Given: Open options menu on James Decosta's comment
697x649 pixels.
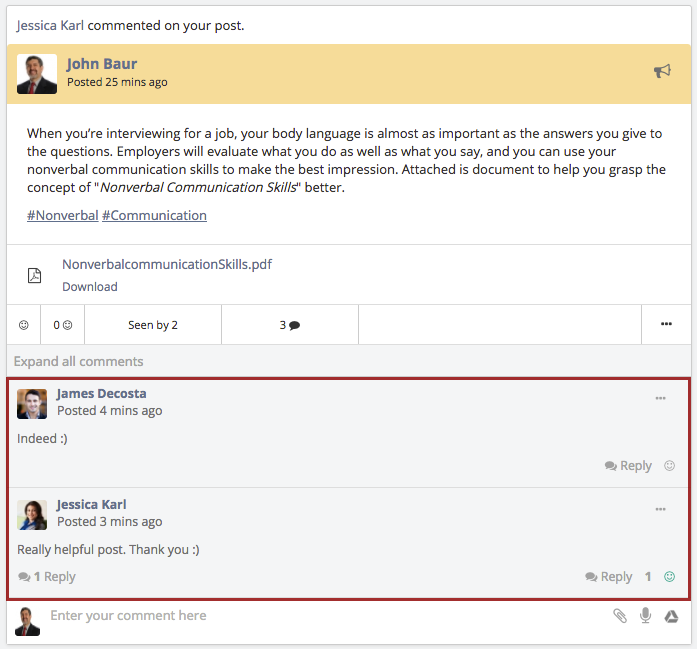Looking at the screenshot, I should coord(661,398).
